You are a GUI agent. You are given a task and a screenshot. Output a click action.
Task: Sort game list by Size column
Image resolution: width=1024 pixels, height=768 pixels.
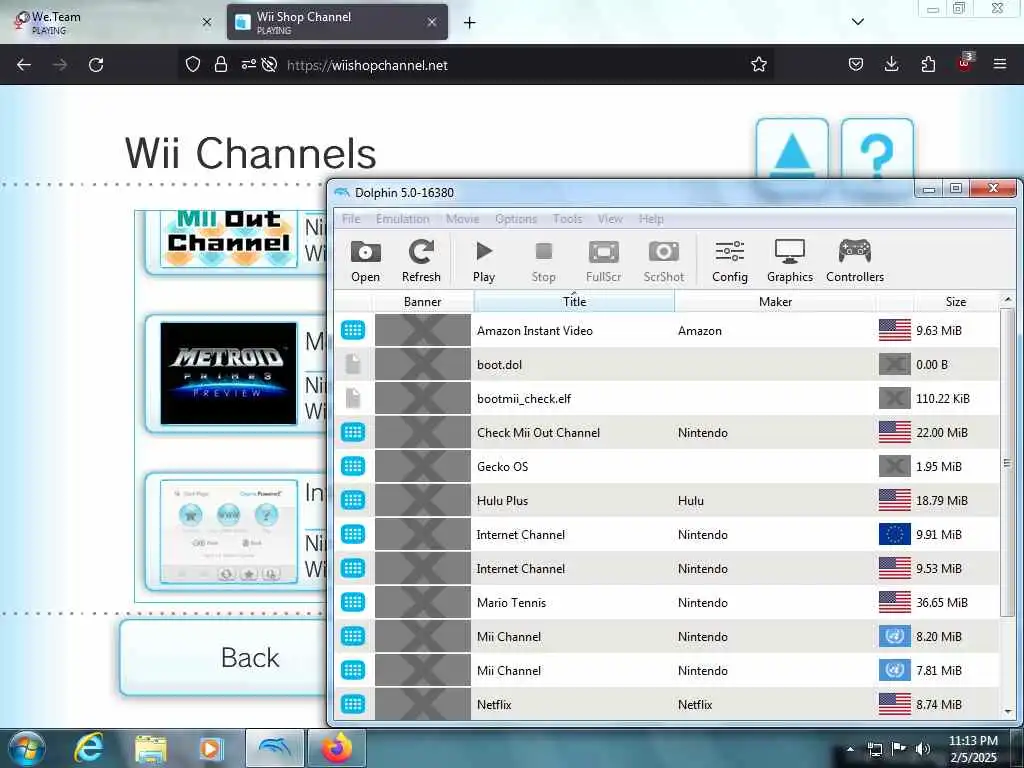click(955, 302)
